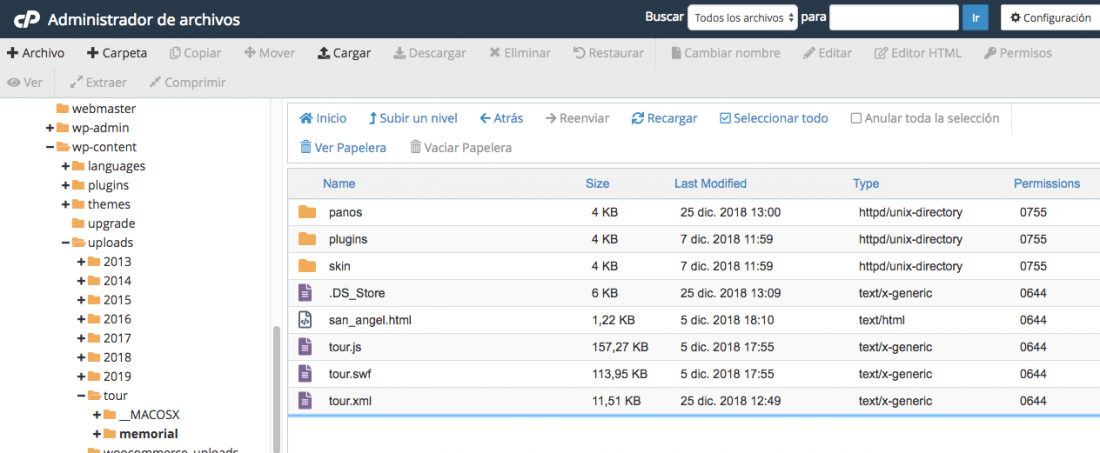Collapse the uploads tree folder

(x=65, y=243)
